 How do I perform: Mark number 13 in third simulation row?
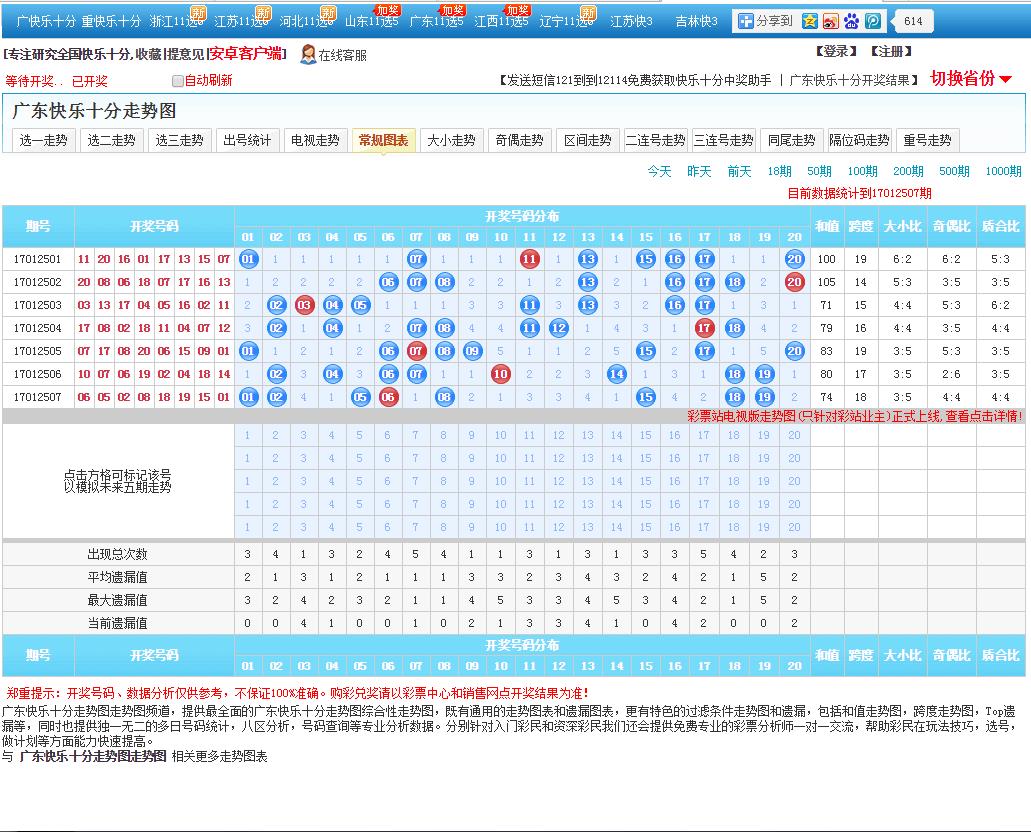coord(587,481)
